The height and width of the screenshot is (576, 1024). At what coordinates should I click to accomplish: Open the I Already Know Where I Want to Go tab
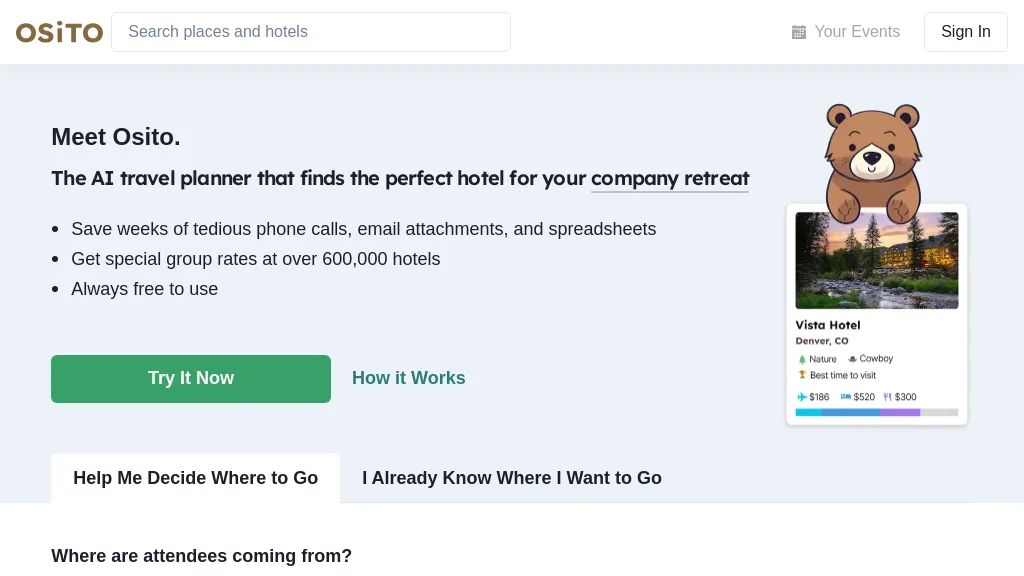coord(512,478)
